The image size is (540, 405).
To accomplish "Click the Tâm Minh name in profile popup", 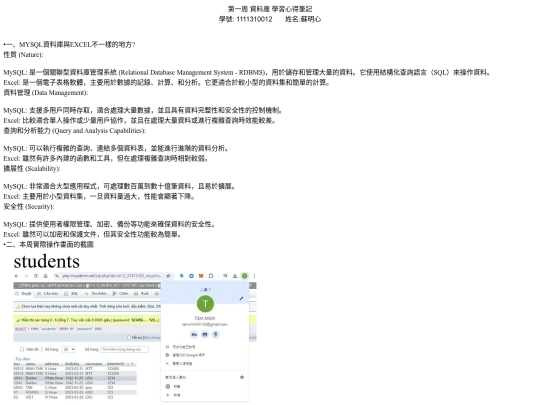I will click(x=205, y=318).
